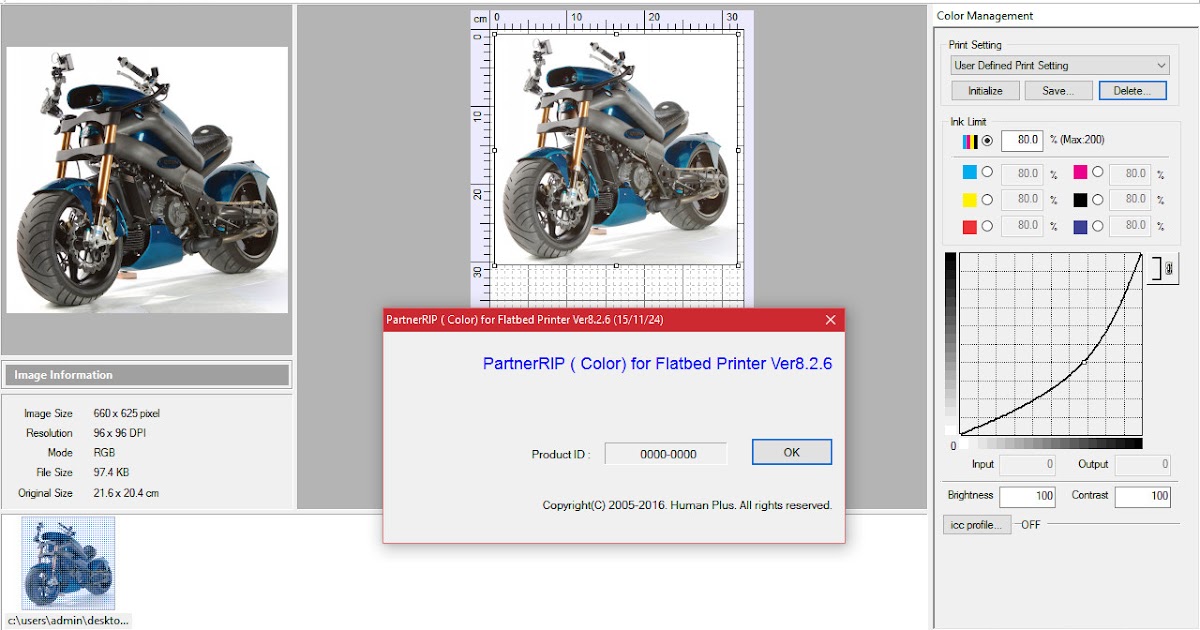The image size is (1200, 630).
Task: Select the cyan ink limit radio button
Action: coord(988,173)
